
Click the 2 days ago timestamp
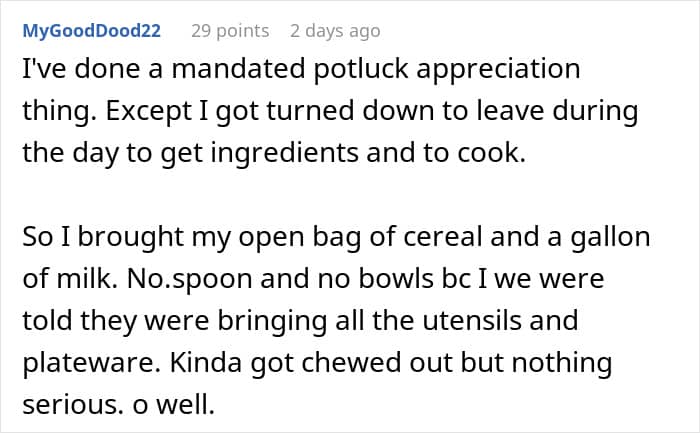click(x=335, y=31)
